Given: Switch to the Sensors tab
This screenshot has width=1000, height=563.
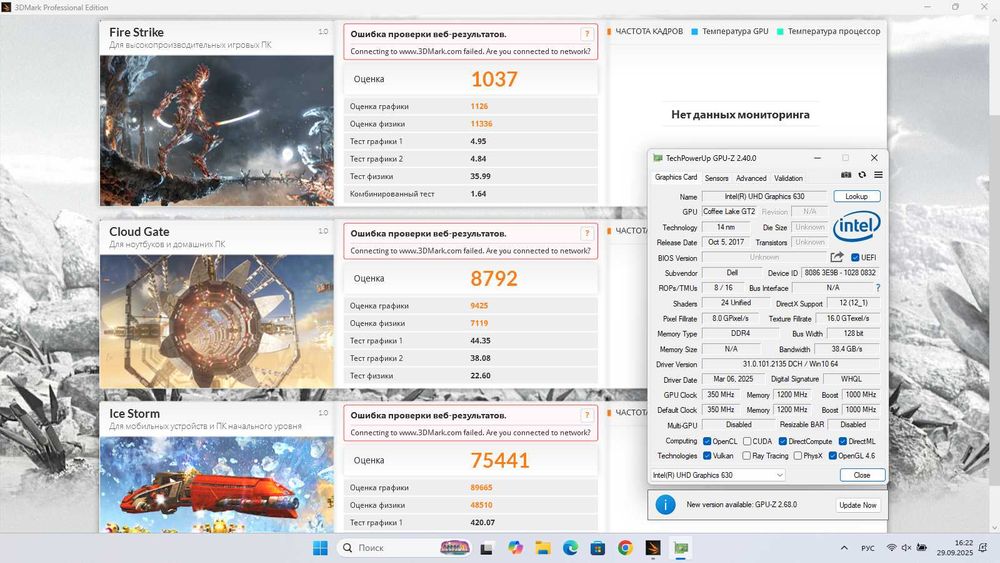Looking at the screenshot, I should 716,178.
